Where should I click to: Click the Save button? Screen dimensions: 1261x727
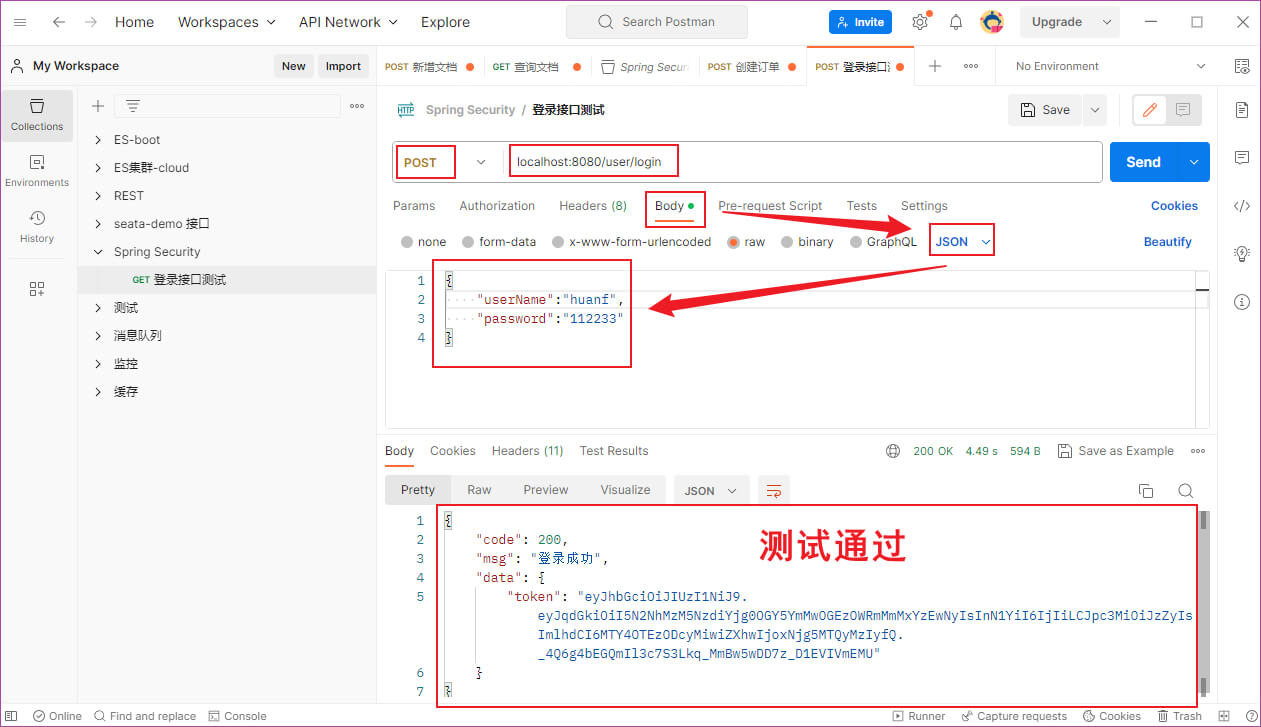tap(1045, 110)
